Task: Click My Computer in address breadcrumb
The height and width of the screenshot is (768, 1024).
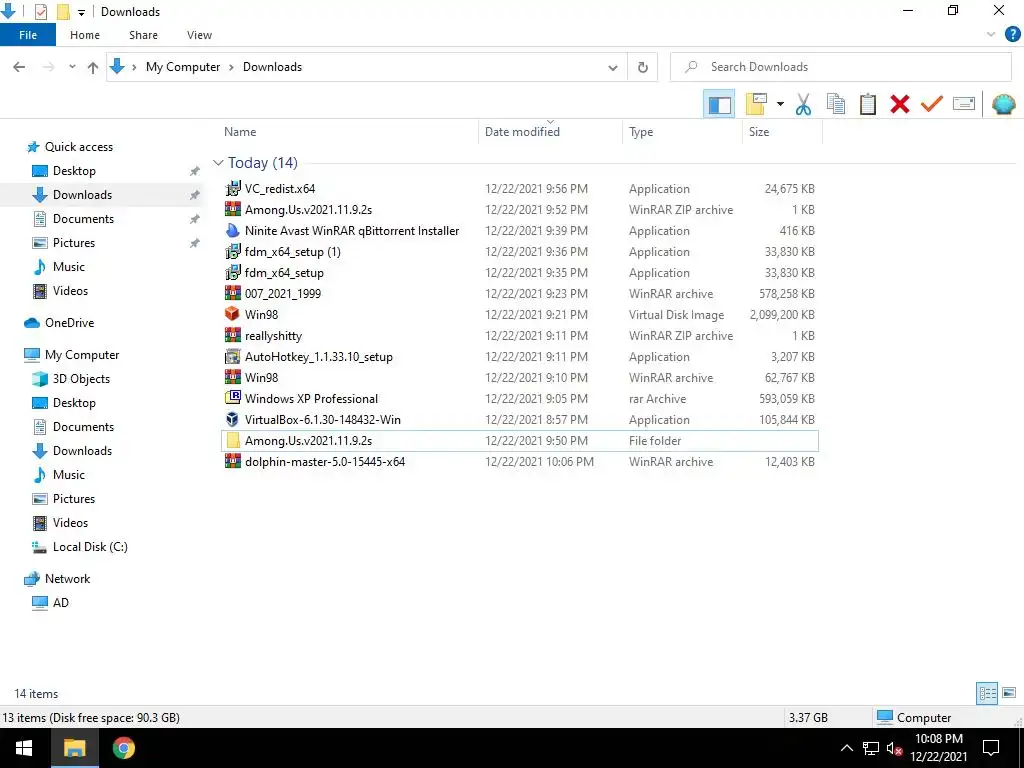Action: (183, 67)
